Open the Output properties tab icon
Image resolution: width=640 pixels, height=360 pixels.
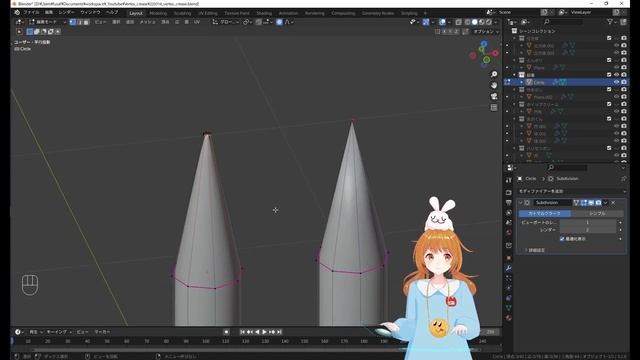[509, 202]
